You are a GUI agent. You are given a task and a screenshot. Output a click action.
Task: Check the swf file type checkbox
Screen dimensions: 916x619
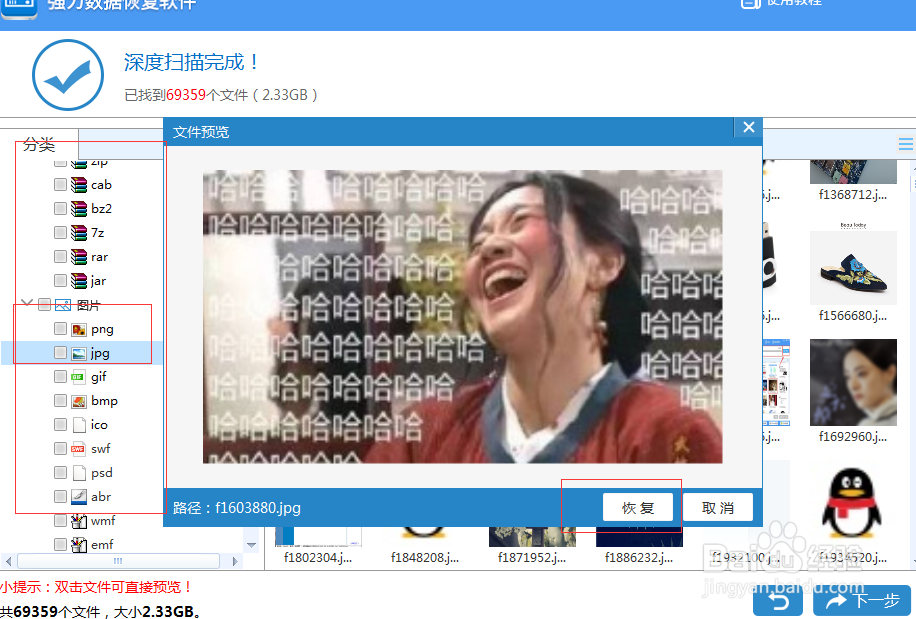(60, 448)
